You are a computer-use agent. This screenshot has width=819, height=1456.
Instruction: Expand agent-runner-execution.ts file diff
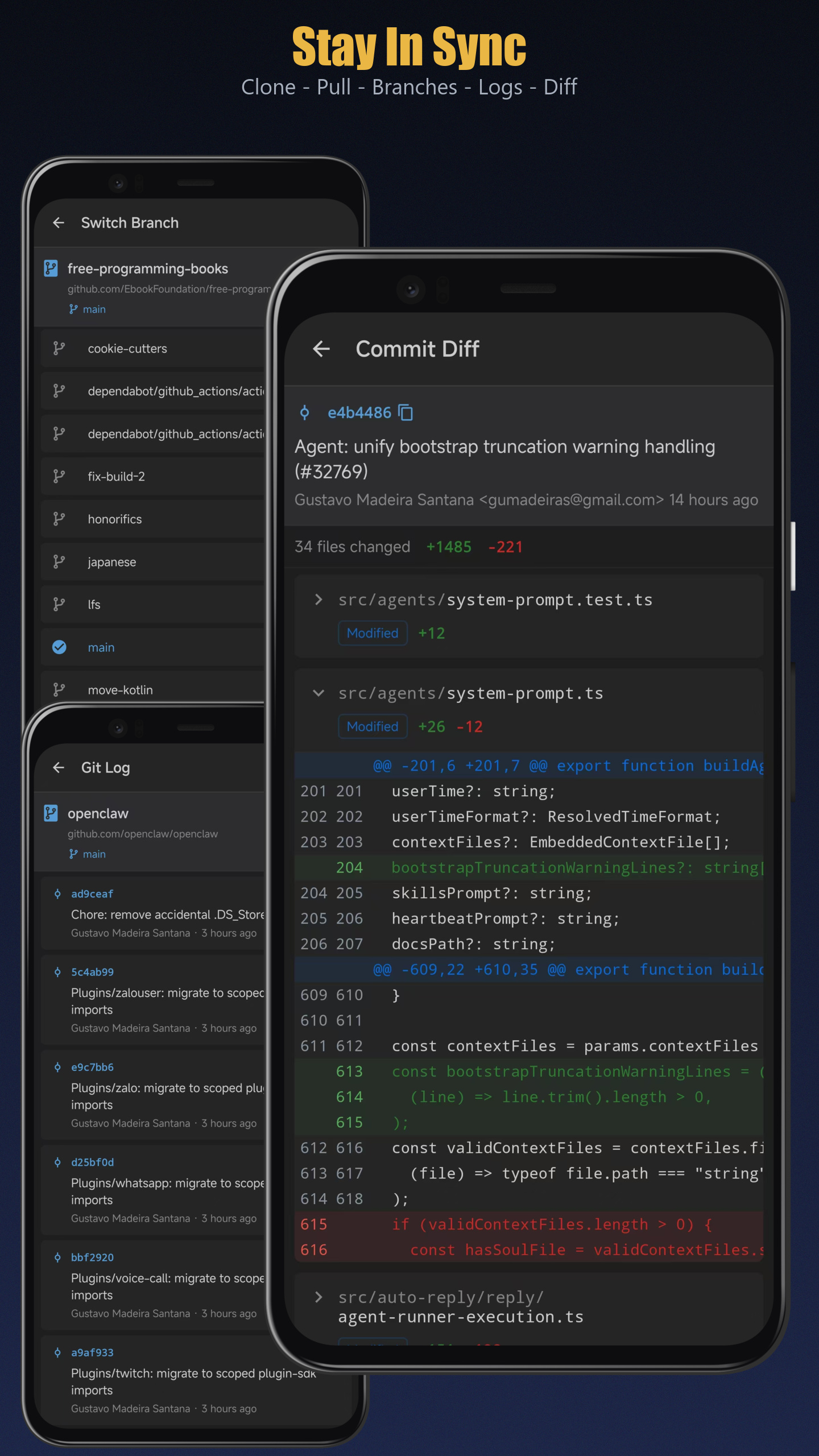click(318, 1297)
